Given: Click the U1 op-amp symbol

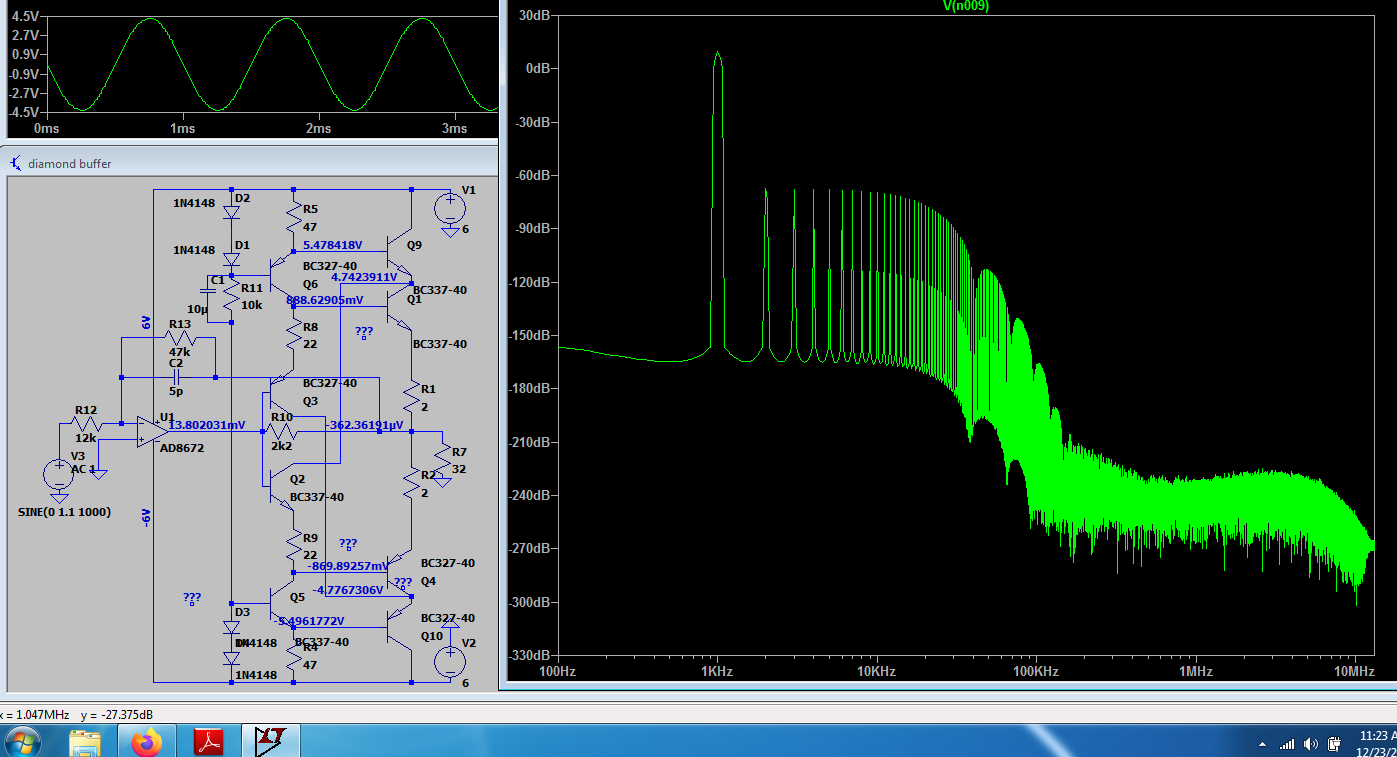Looking at the screenshot, I should tap(150, 431).
